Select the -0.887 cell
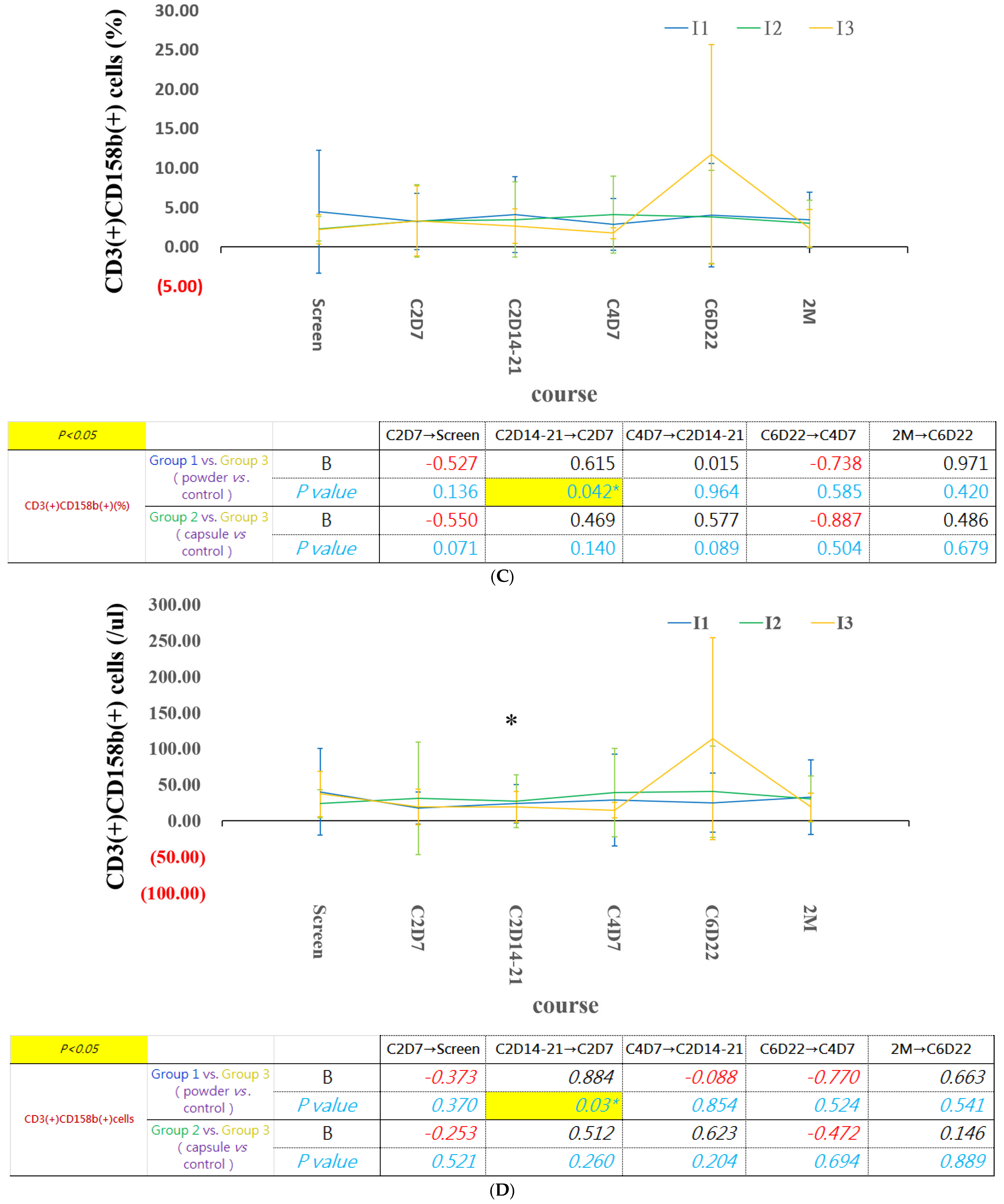 pyautogui.click(x=808, y=520)
